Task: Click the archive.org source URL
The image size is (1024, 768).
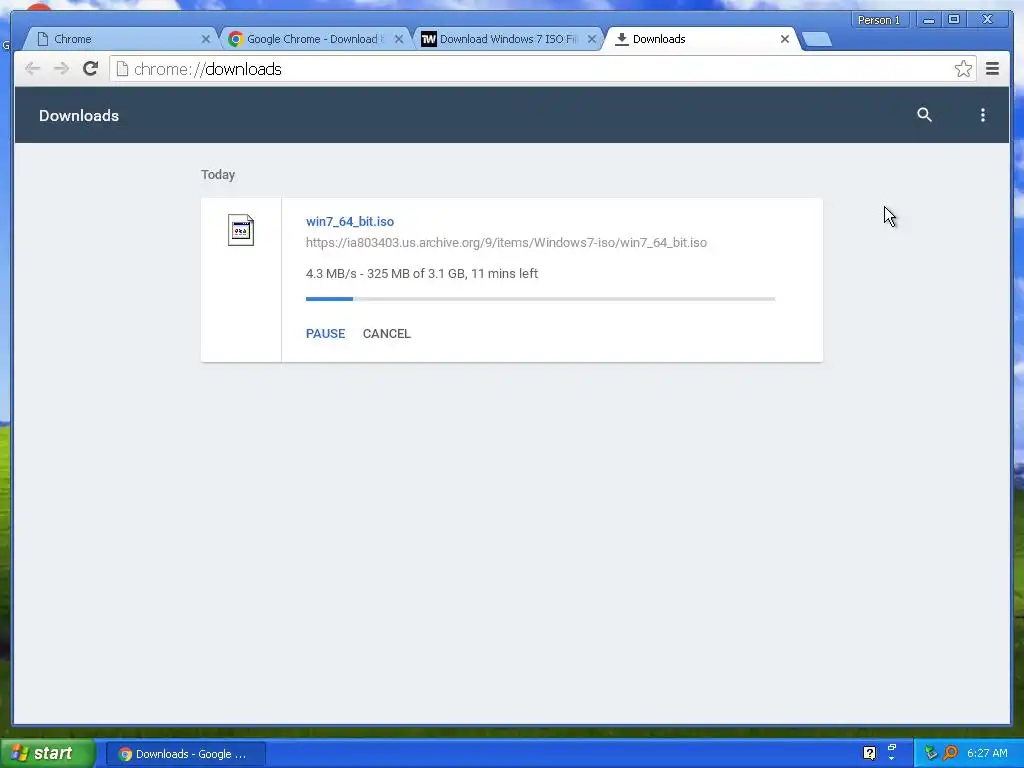Action: [506, 242]
